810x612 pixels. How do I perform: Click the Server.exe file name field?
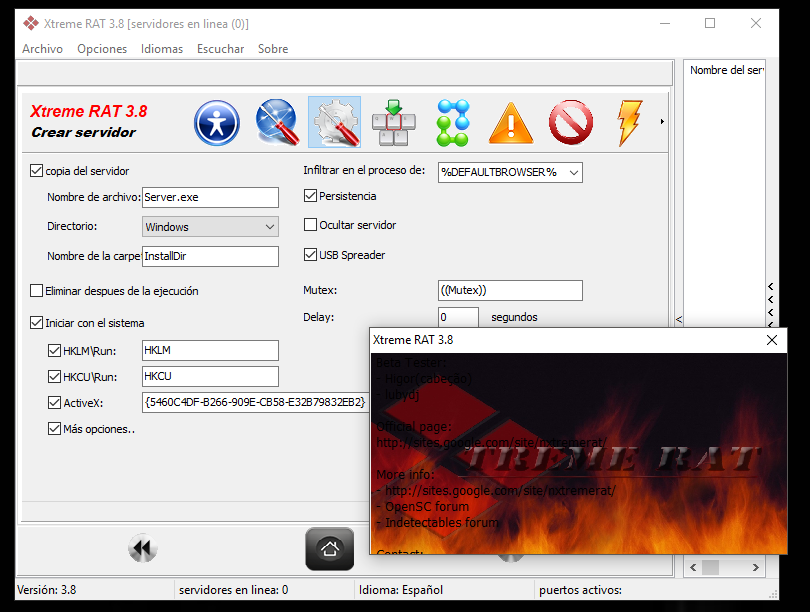click(210, 197)
